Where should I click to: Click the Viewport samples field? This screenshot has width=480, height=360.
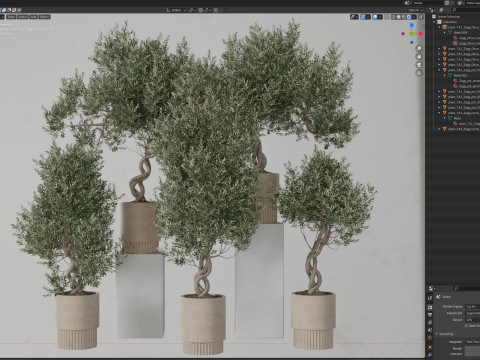(x=473, y=354)
